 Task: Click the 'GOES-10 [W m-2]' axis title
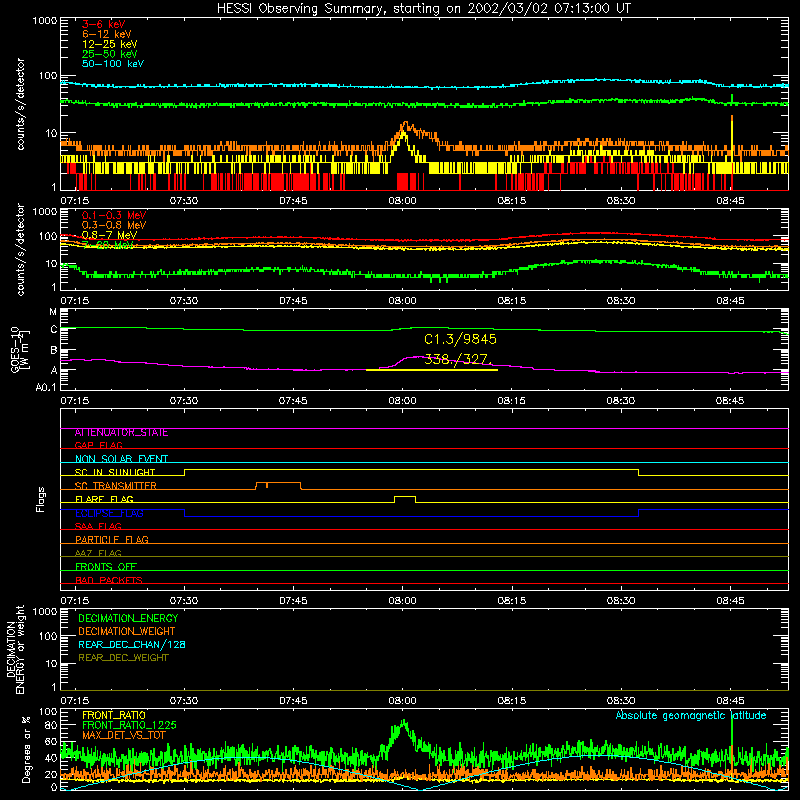click(20, 352)
